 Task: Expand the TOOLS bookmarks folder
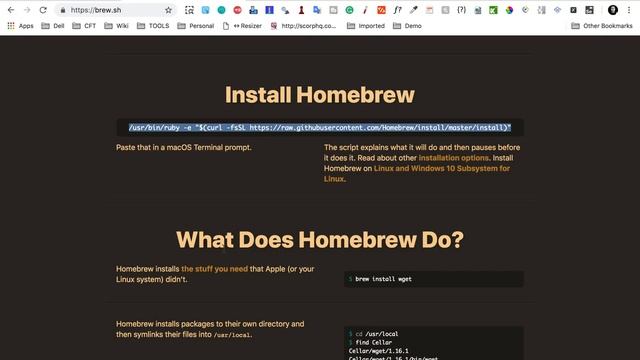pyautogui.click(x=153, y=26)
